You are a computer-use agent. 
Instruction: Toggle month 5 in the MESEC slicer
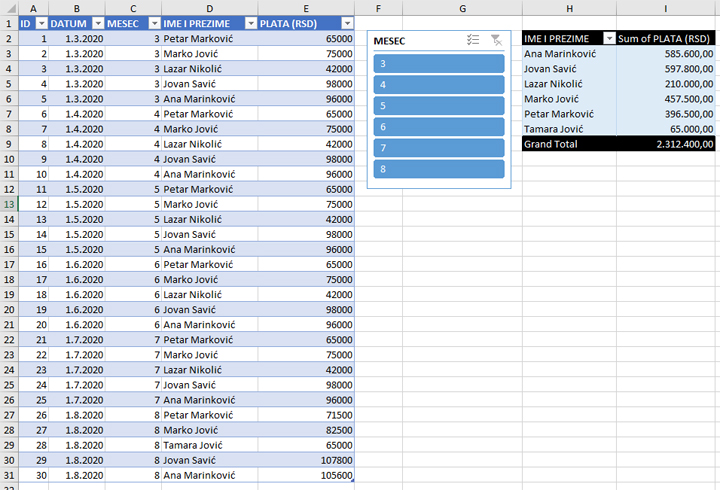(x=438, y=105)
